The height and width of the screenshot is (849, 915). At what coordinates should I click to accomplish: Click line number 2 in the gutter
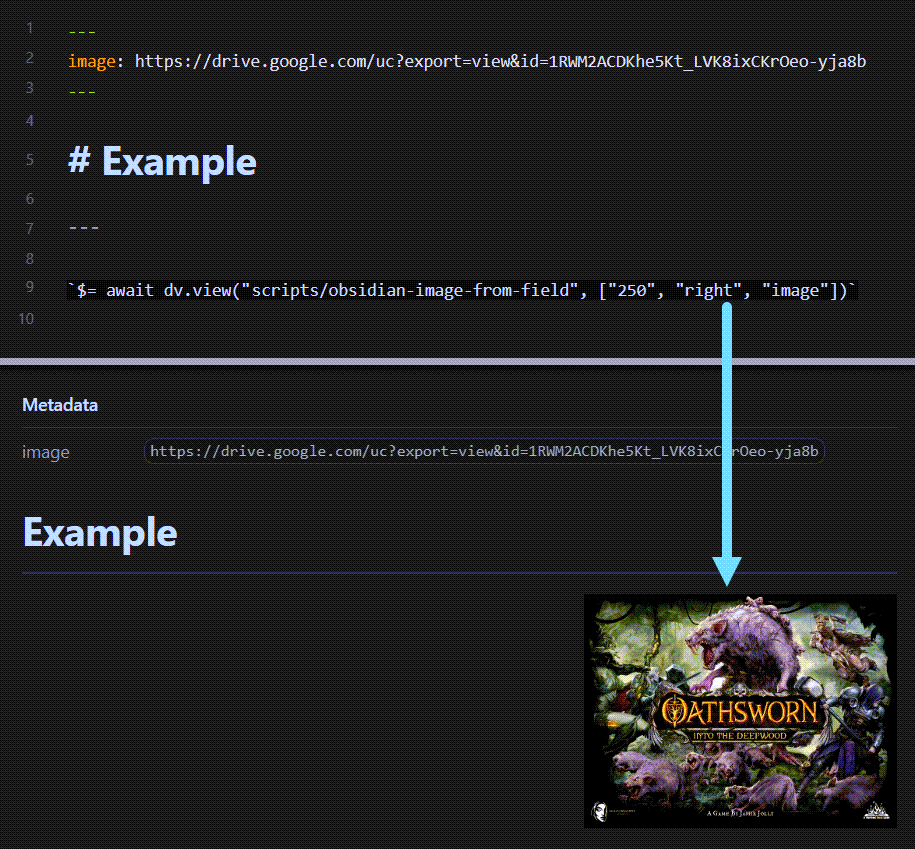coord(30,58)
